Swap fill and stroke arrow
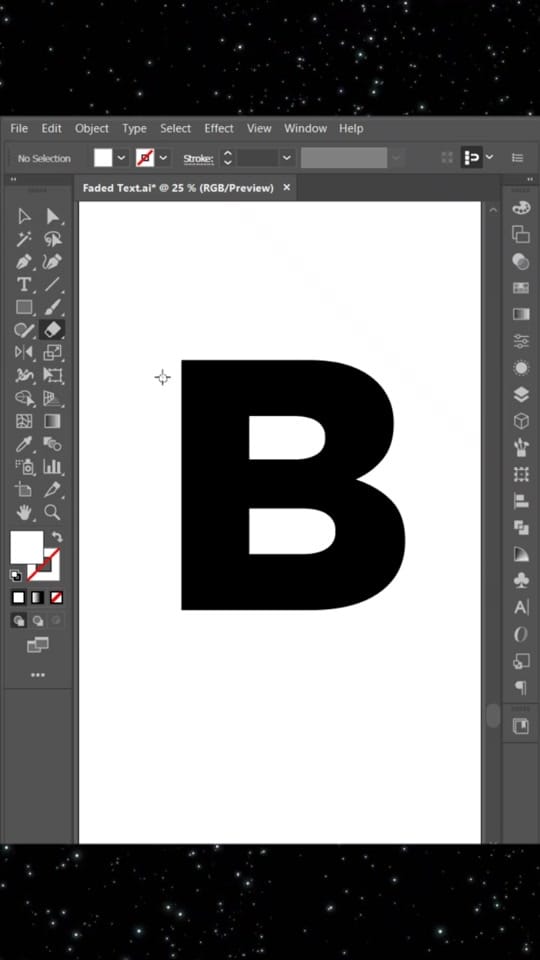Image resolution: width=540 pixels, height=960 pixels. coord(56,537)
